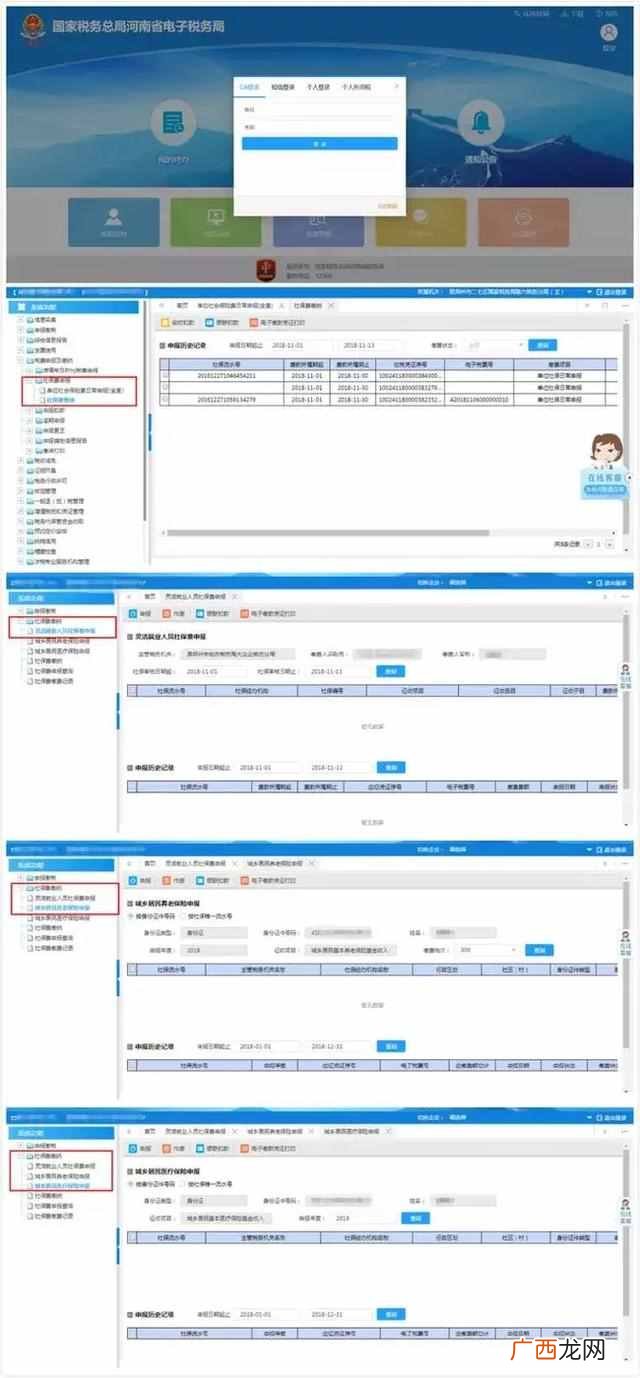
Task: Switch to 城乡居民养老保险申报 tab in 医疗保险 screen
Action: (277, 1130)
